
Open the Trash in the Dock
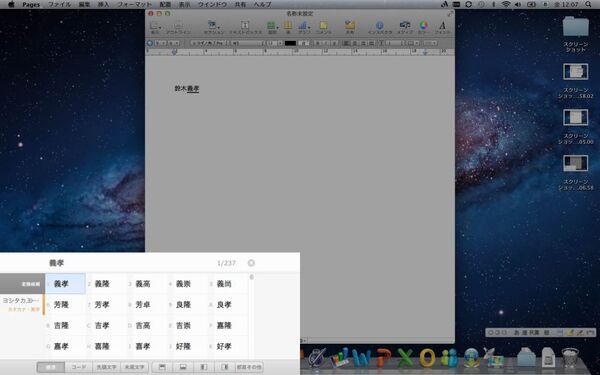[570, 357]
